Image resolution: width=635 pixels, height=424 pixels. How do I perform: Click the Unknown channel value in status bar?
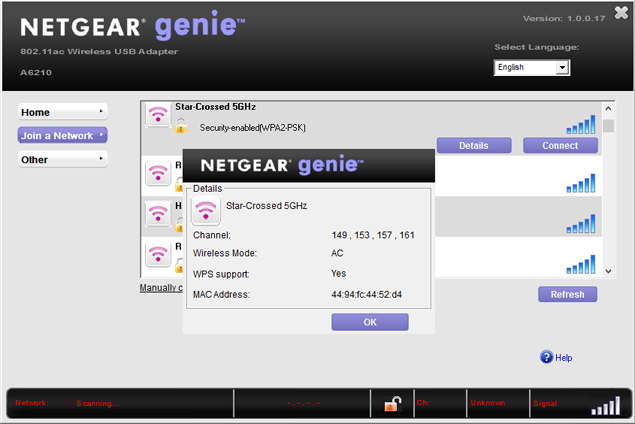click(x=488, y=403)
